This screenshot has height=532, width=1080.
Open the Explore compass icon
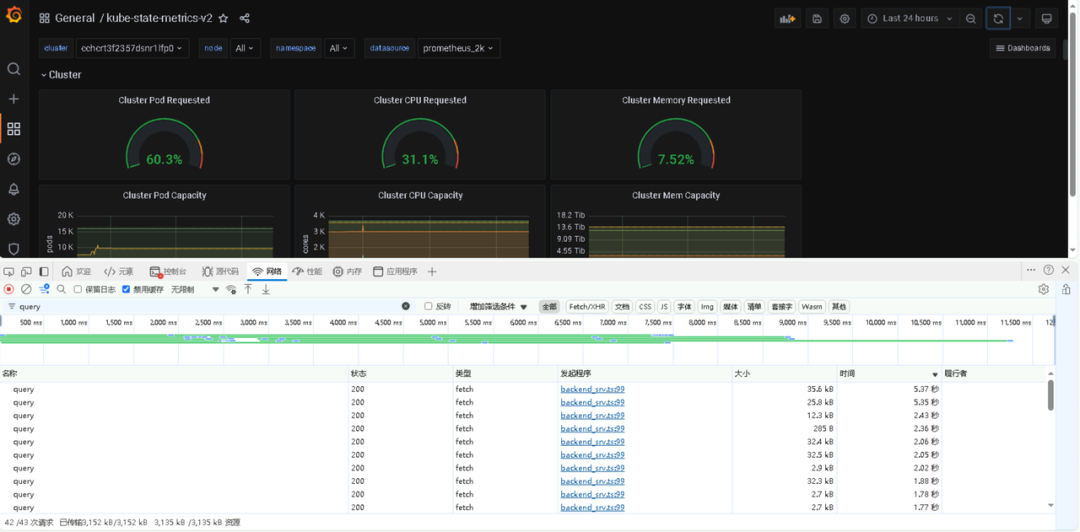click(14, 159)
